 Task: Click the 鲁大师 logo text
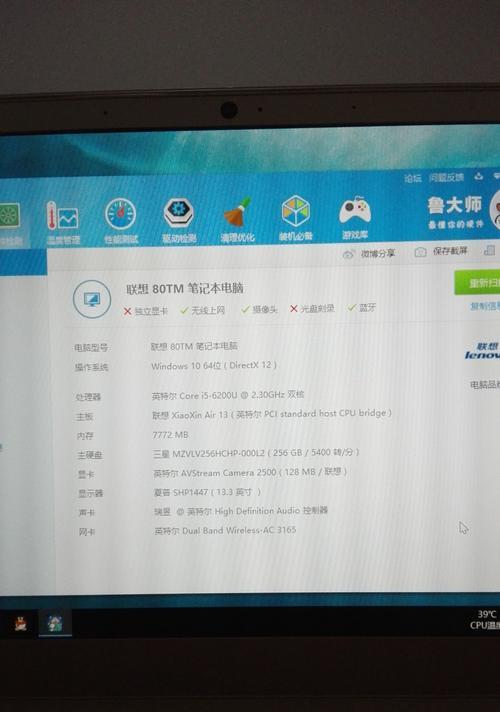tap(454, 205)
